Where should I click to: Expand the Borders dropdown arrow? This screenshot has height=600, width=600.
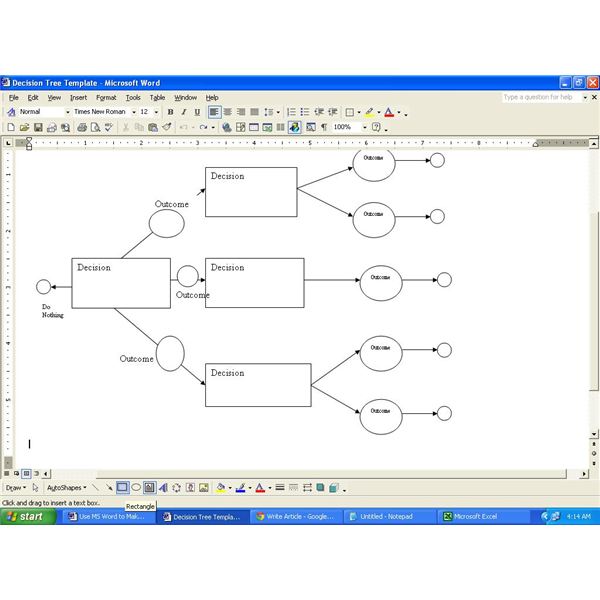pyautogui.click(x=359, y=112)
